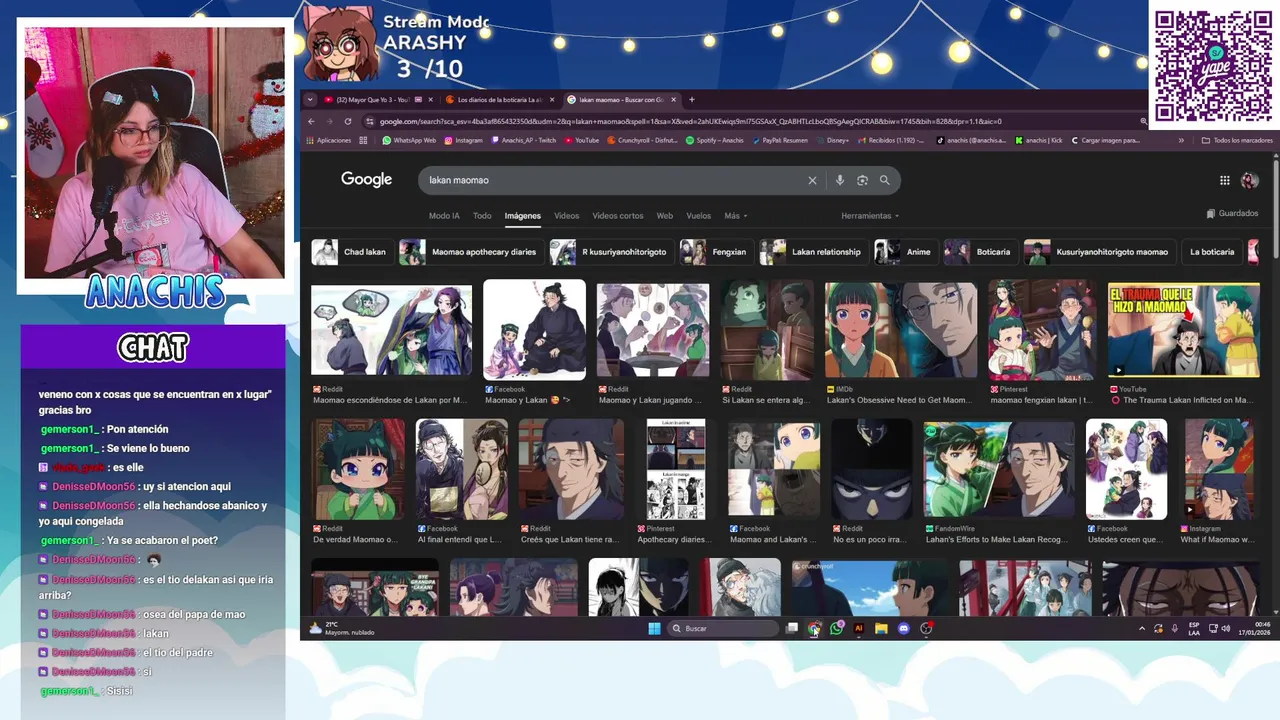Viewport: 1280px width, 720px height.
Task: Open File Explorer from the taskbar
Action: click(881, 628)
